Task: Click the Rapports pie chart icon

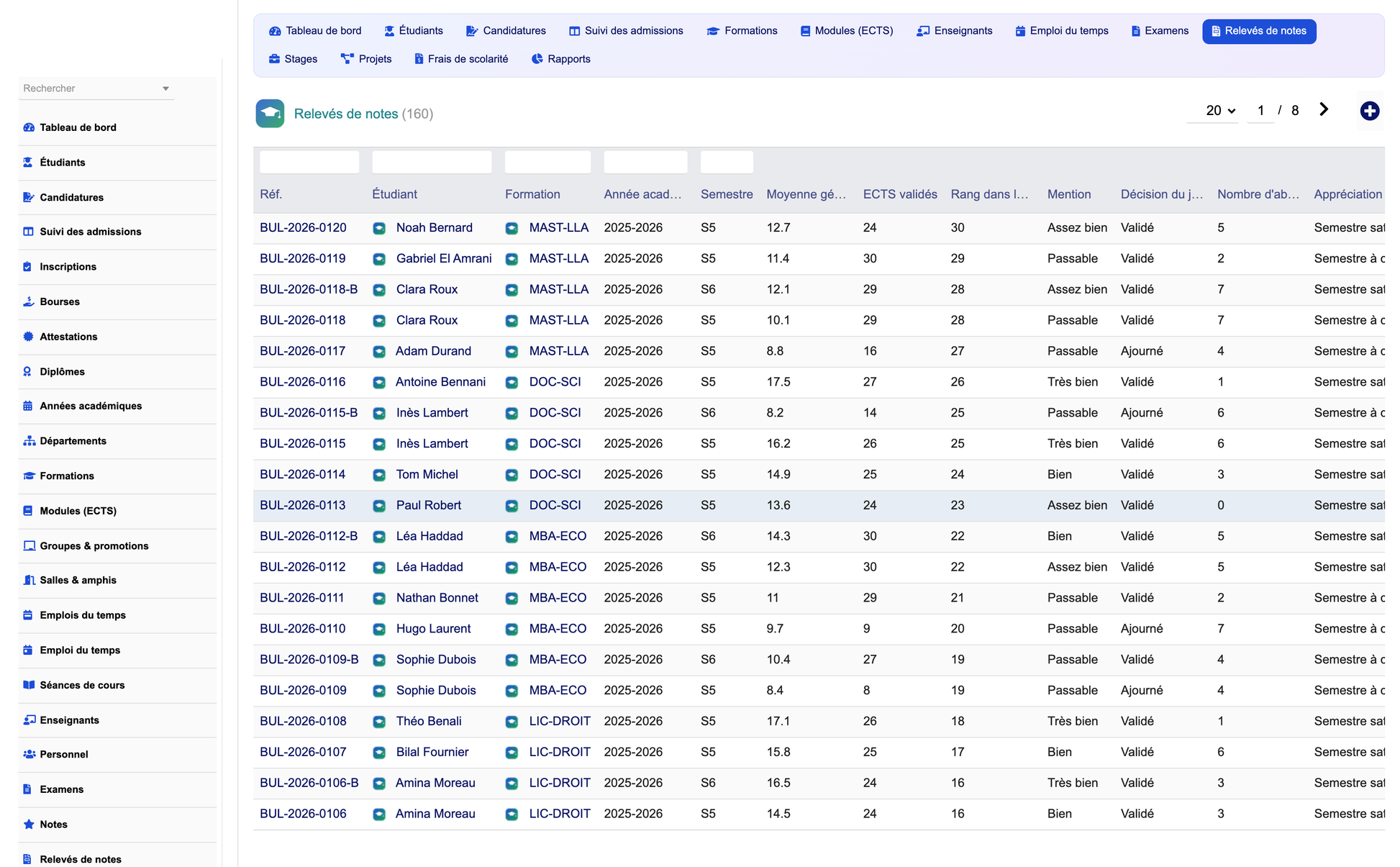Action: (537, 59)
